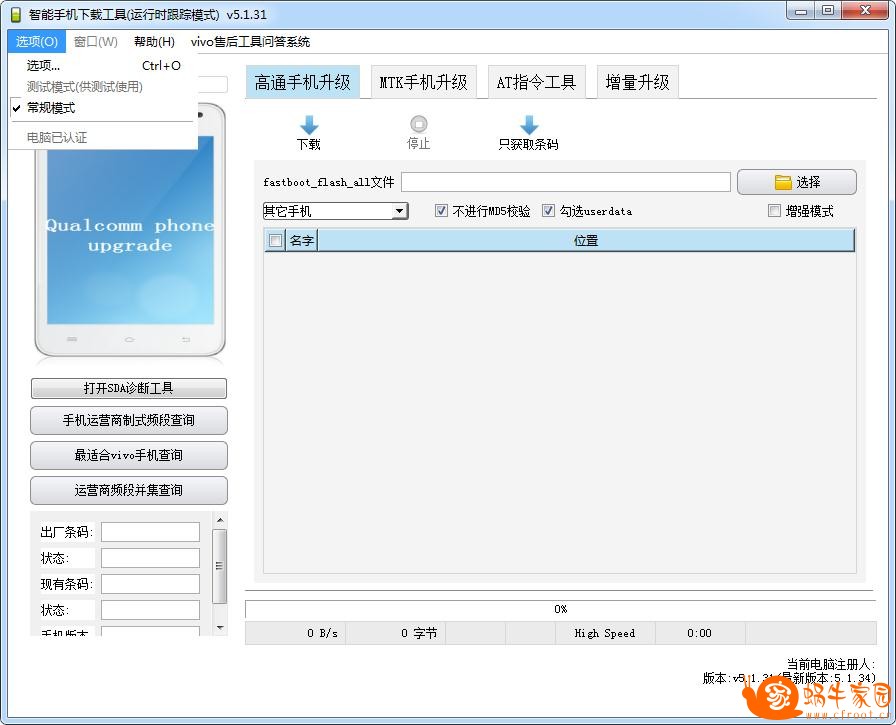This screenshot has height=725, width=896.
Task: Click the 名字 column header
Action: (x=301, y=241)
